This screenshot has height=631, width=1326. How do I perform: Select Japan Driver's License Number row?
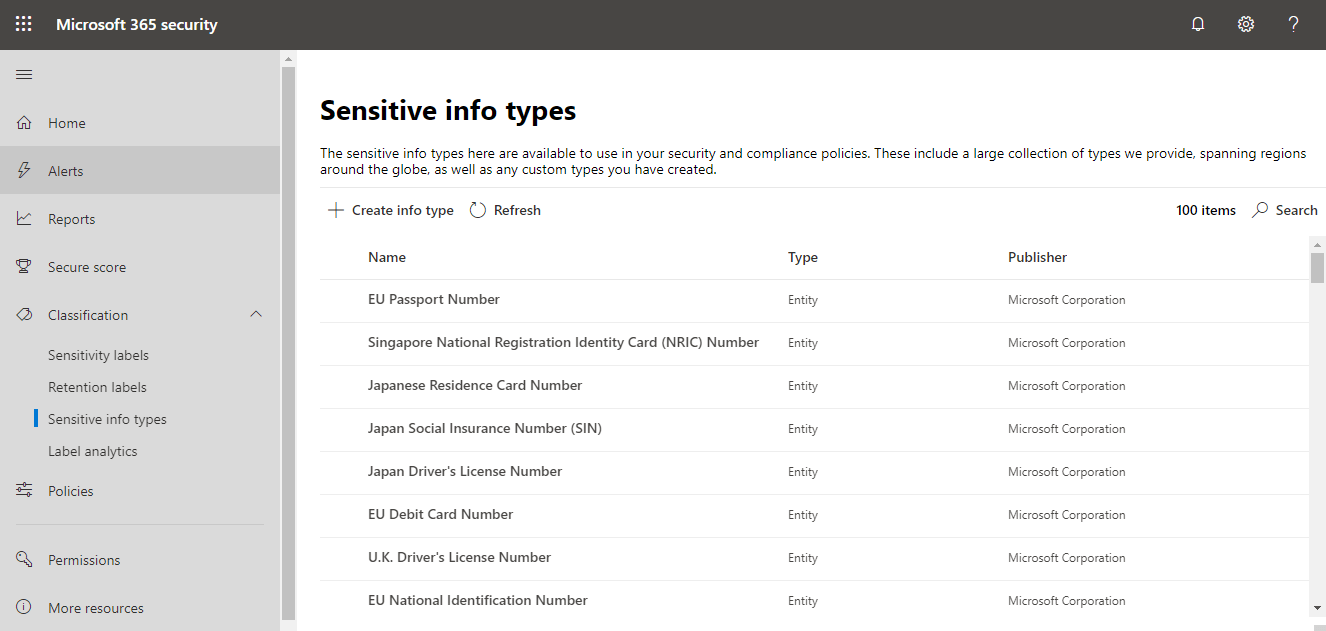coord(814,472)
